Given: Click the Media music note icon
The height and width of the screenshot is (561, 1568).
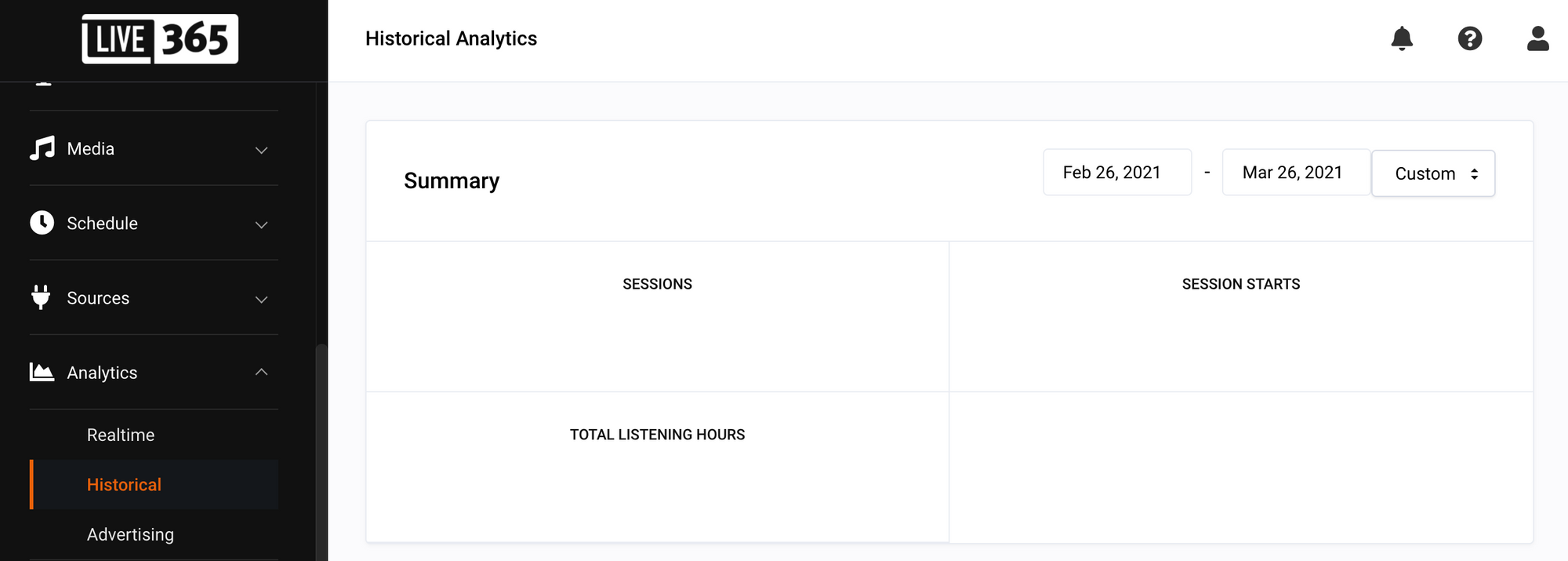Looking at the screenshot, I should coord(42,148).
